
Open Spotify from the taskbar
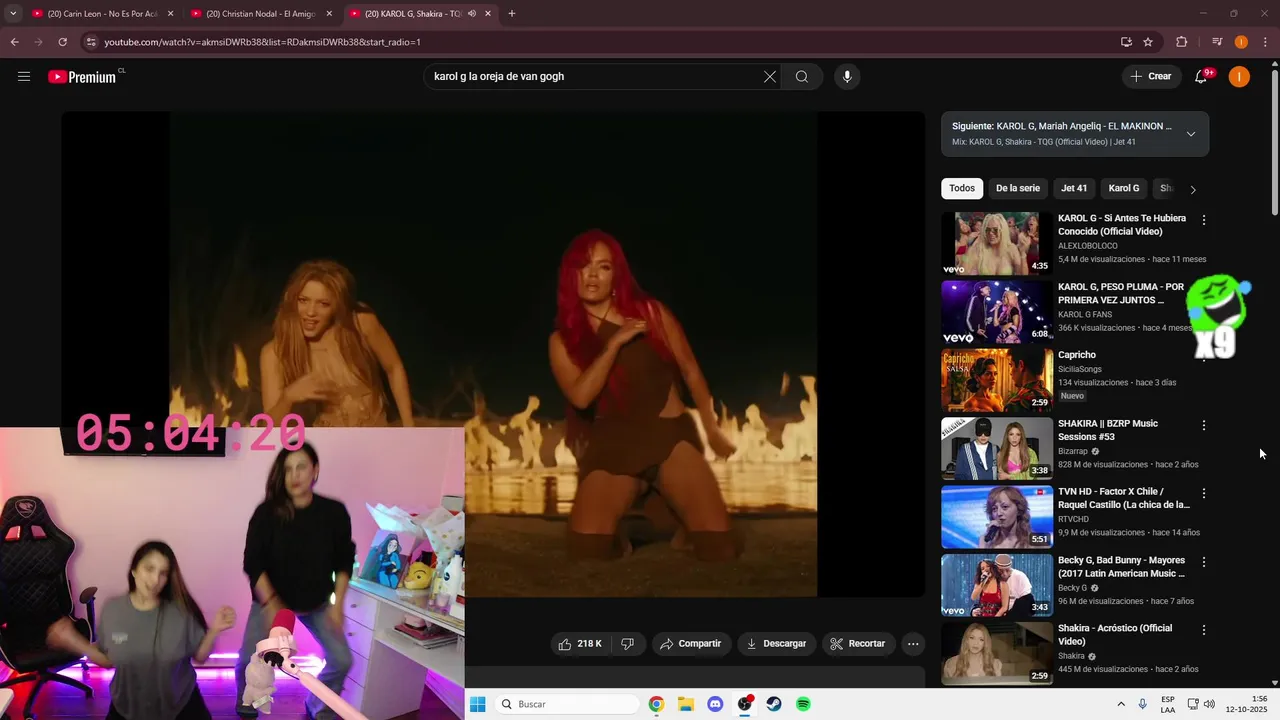point(803,704)
